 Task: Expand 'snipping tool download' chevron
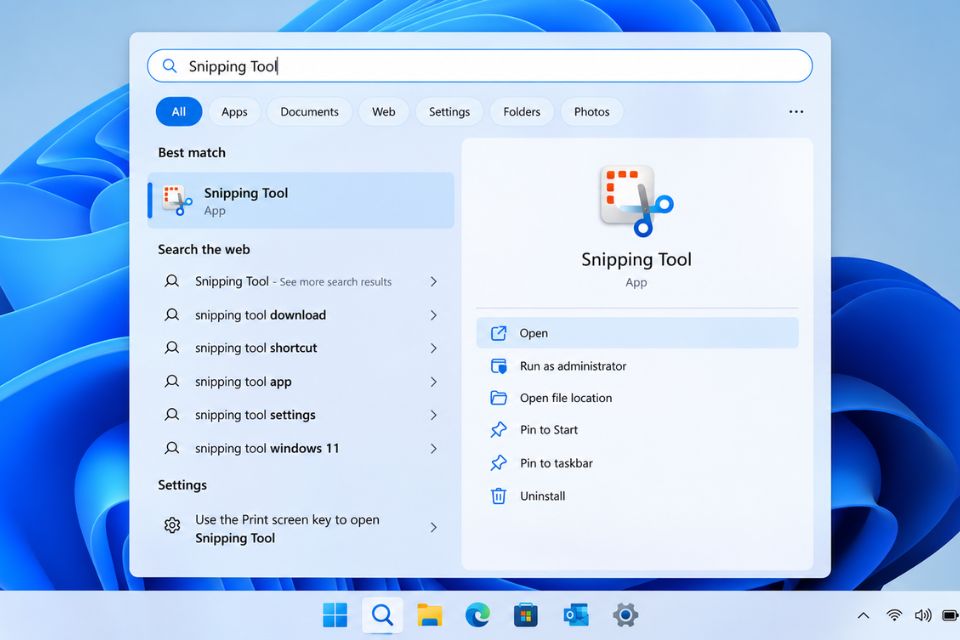433,315
